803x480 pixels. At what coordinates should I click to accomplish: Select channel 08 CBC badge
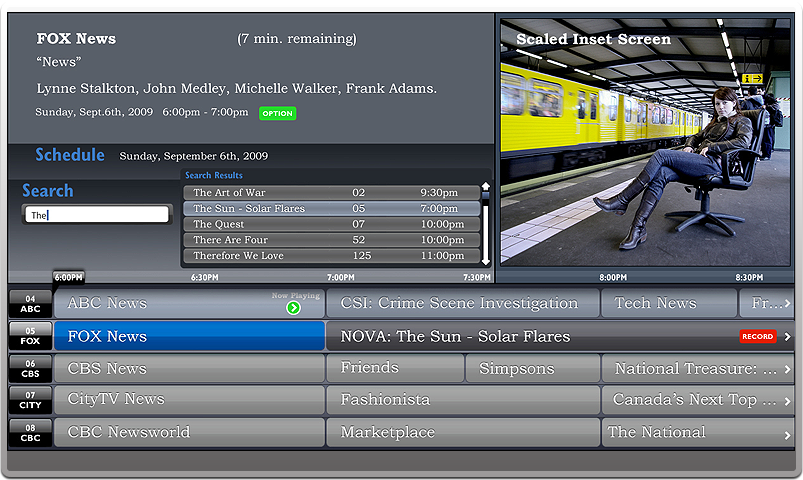30,433
